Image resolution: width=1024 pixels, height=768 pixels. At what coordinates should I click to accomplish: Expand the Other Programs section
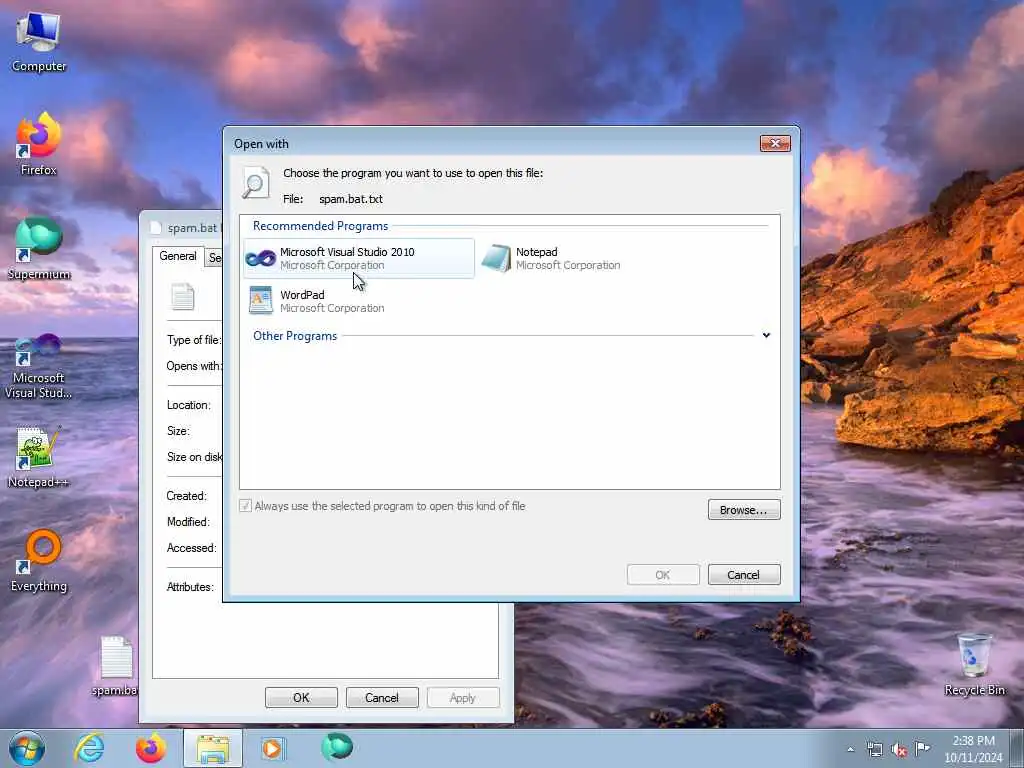pos(766,336)
